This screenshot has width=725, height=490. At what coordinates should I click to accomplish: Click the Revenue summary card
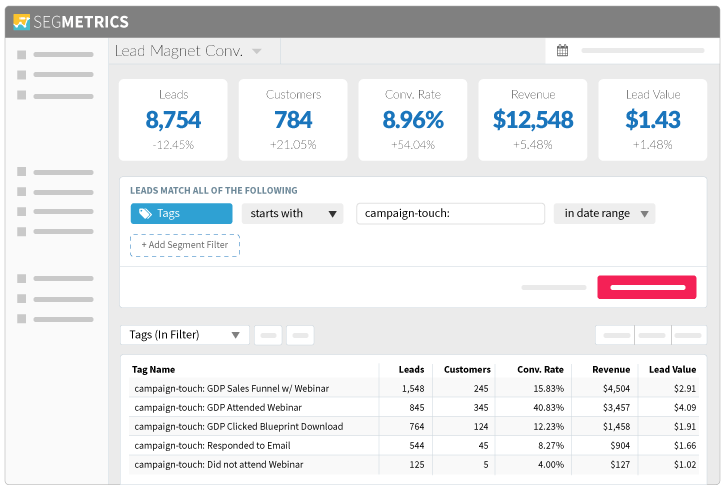pos(533,120)
